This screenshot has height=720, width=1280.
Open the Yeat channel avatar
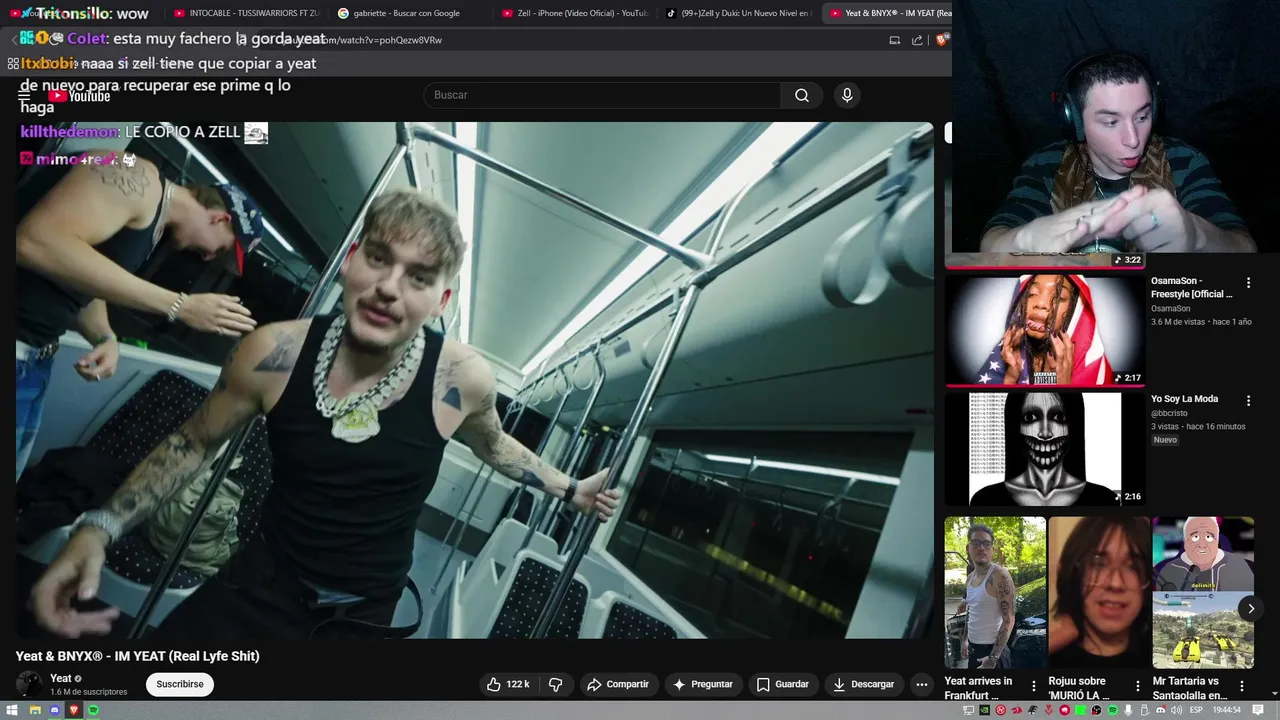tap(30, 685)
